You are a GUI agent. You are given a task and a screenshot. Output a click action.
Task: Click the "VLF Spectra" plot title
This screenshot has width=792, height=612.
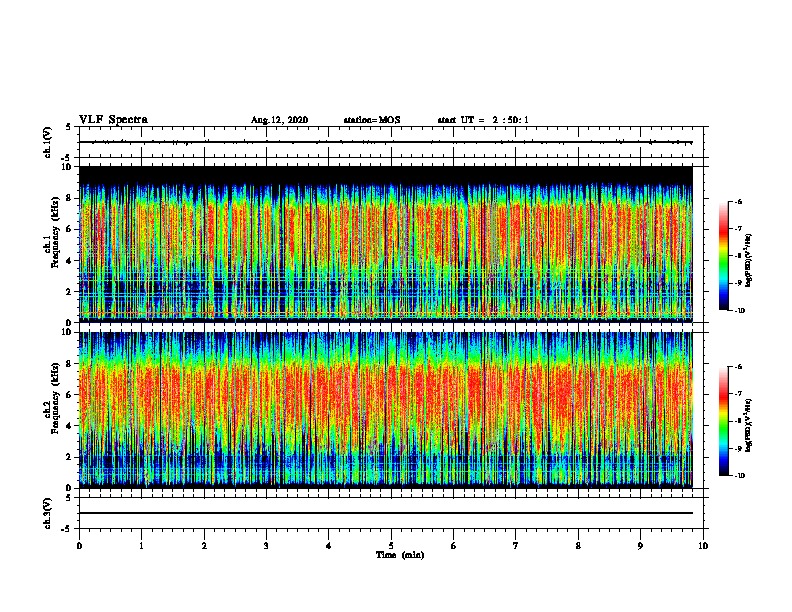click(x=113, y=120)
